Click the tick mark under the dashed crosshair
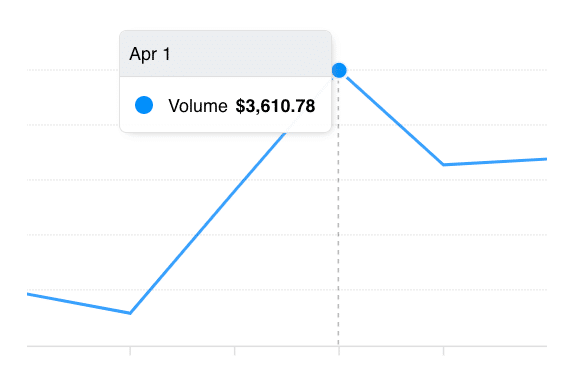This screenshot has height=379, width=573. (339, 351)
